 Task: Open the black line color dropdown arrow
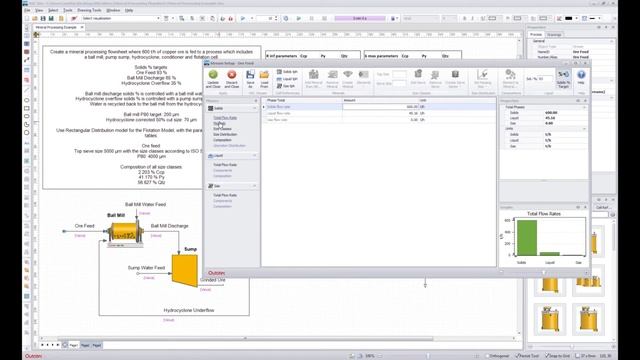tap(576, 18)
